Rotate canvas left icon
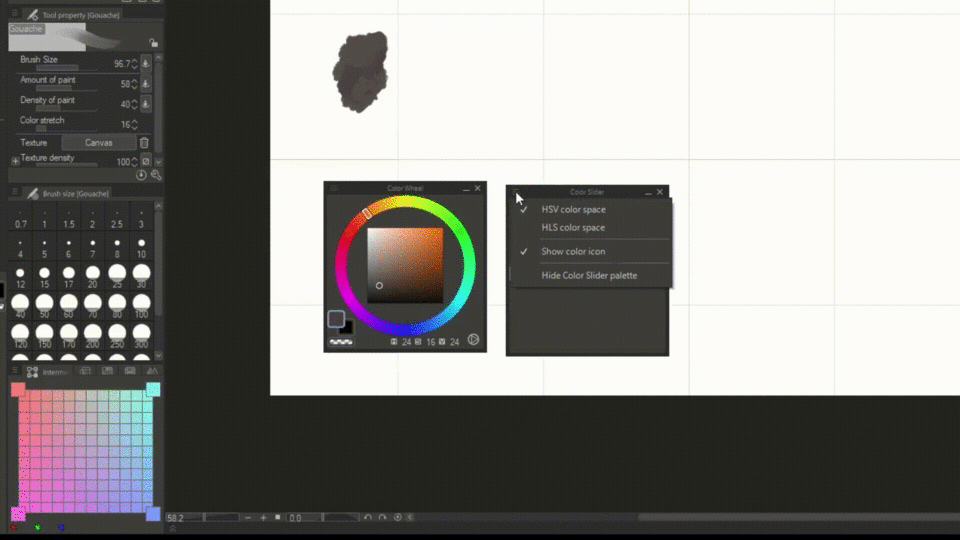Viewport: 960px width, 540px height. point(367,517)
